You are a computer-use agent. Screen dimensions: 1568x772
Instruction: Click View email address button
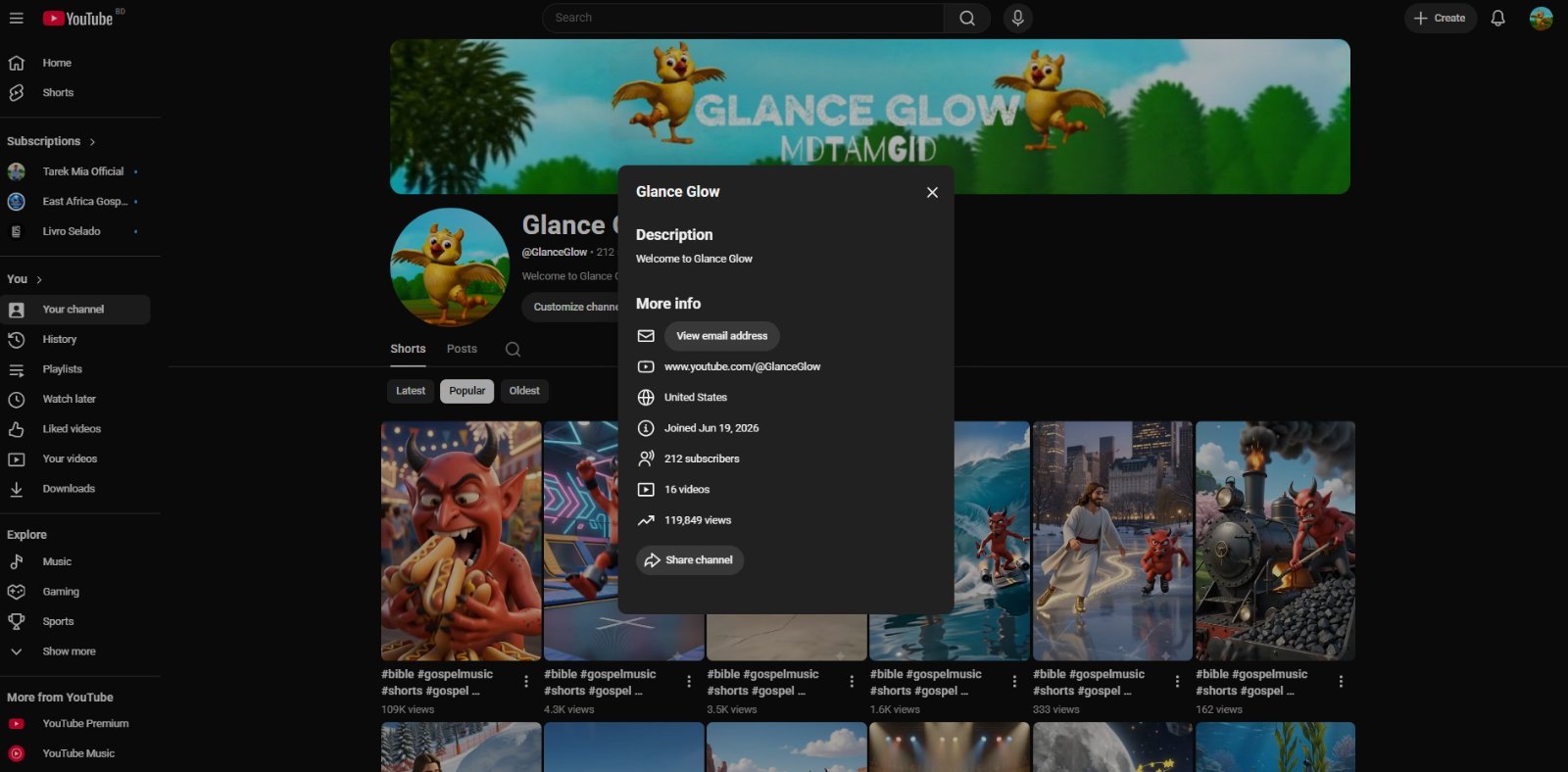[722, 336]
